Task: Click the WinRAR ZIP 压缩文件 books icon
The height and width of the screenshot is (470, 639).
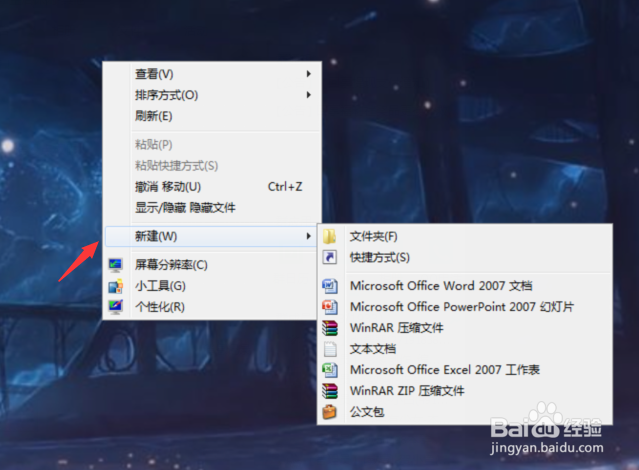Action: [330, 391]
